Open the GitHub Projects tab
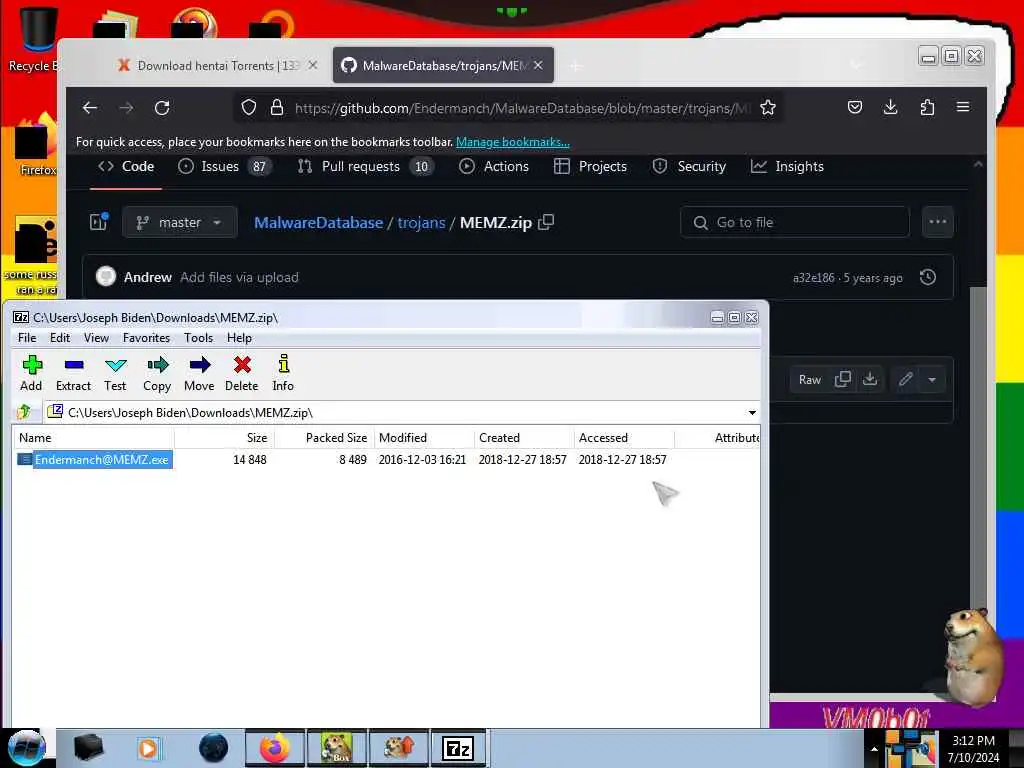This screenshot has width=1024, height=768. 590,167
